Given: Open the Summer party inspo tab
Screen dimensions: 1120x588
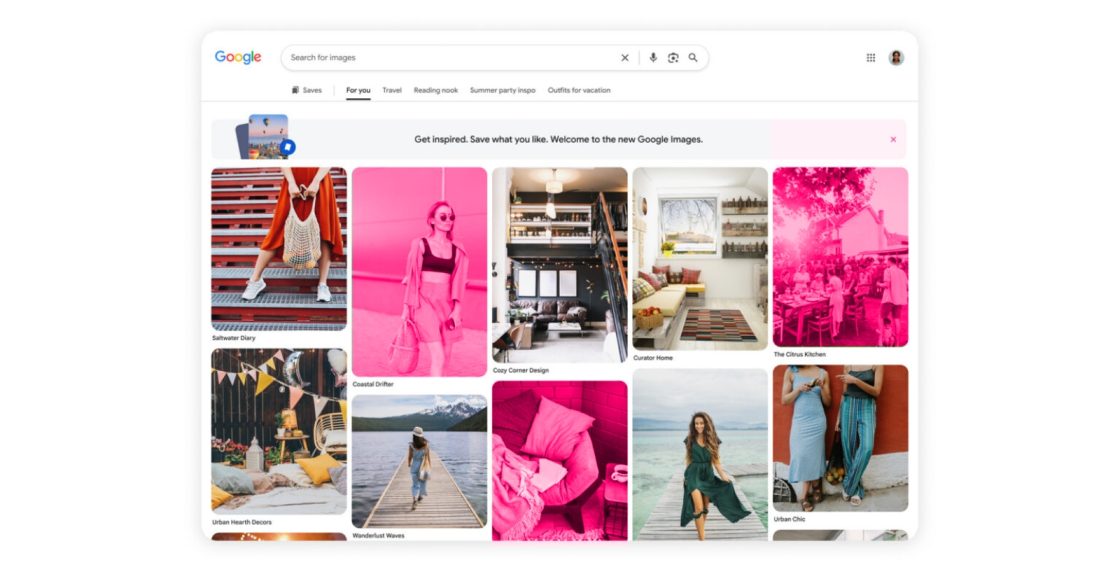Looking at the screenshot, I should point(502,90).
